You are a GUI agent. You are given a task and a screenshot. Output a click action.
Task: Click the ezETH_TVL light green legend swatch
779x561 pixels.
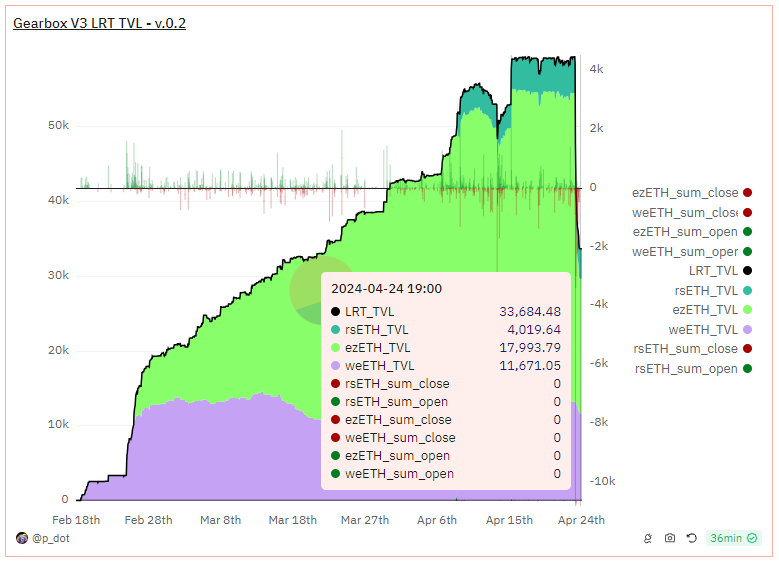tap(747, 310)
